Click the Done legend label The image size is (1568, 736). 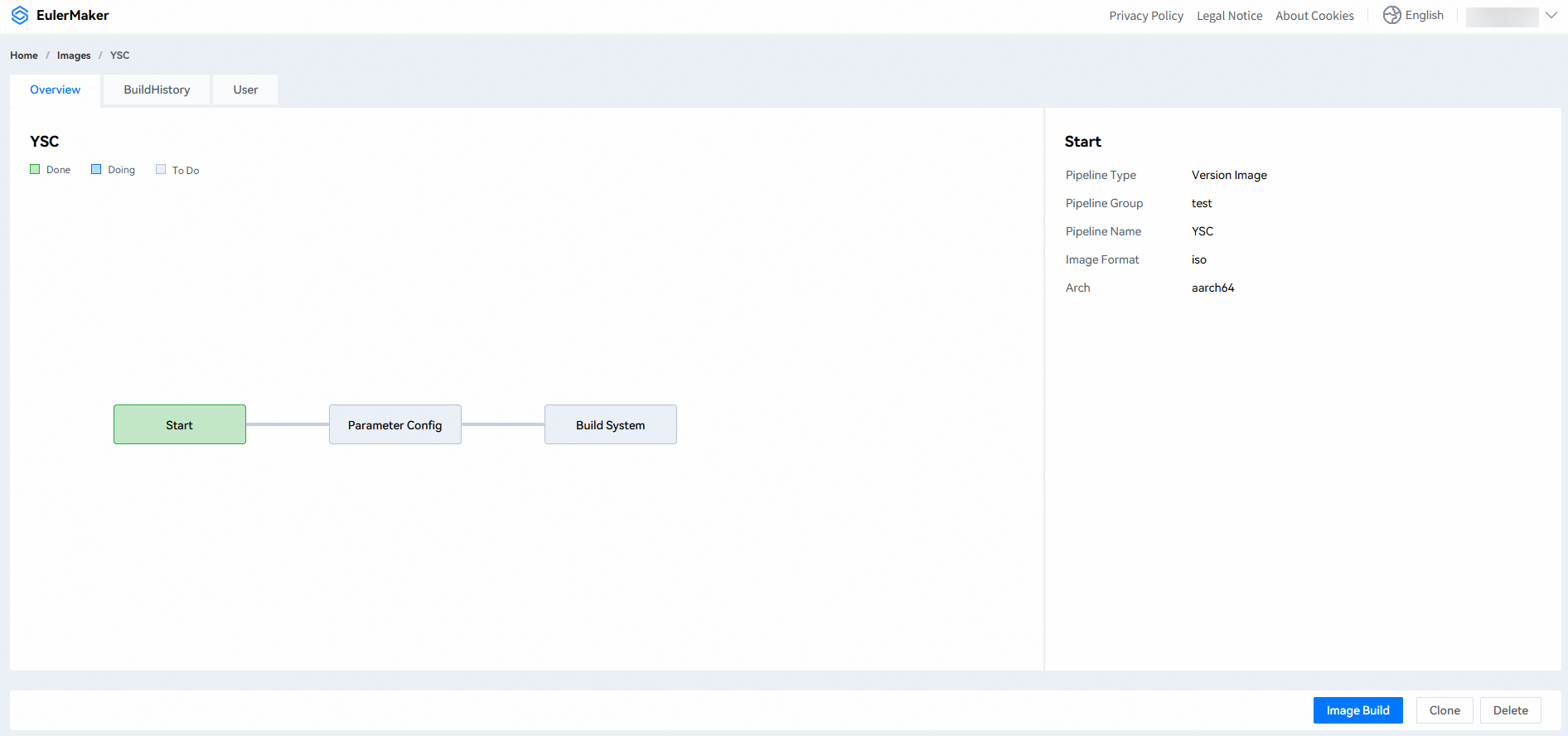point(58,170)
